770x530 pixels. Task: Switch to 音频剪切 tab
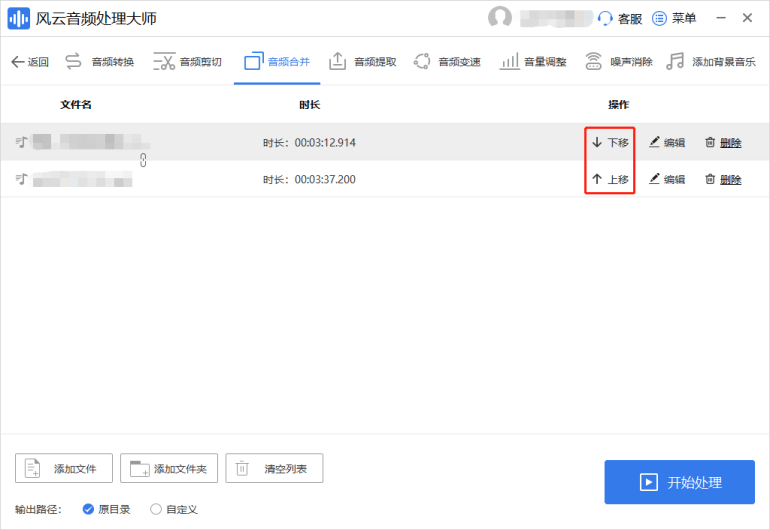point(187,62)
